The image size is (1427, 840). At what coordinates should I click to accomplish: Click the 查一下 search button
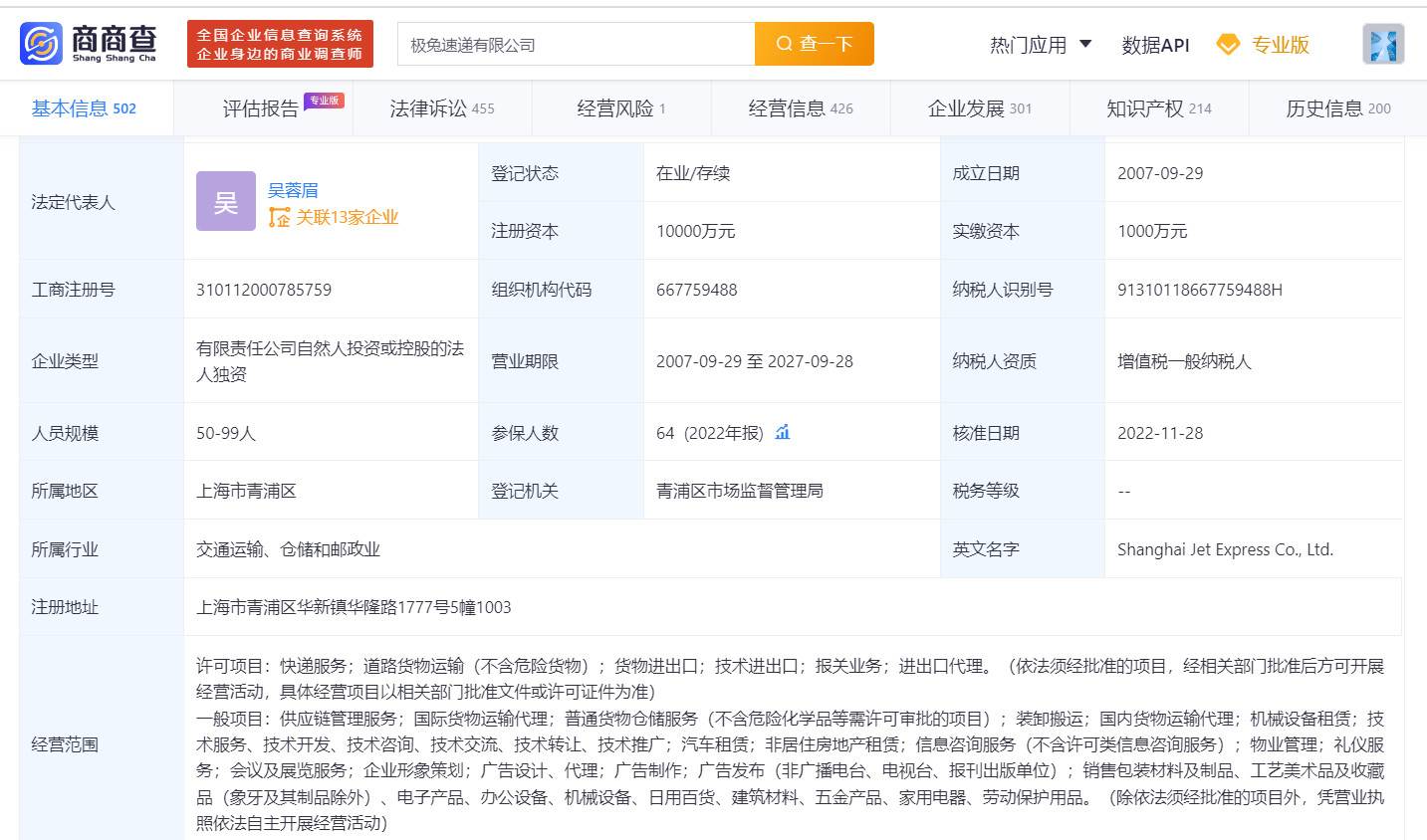814,44
